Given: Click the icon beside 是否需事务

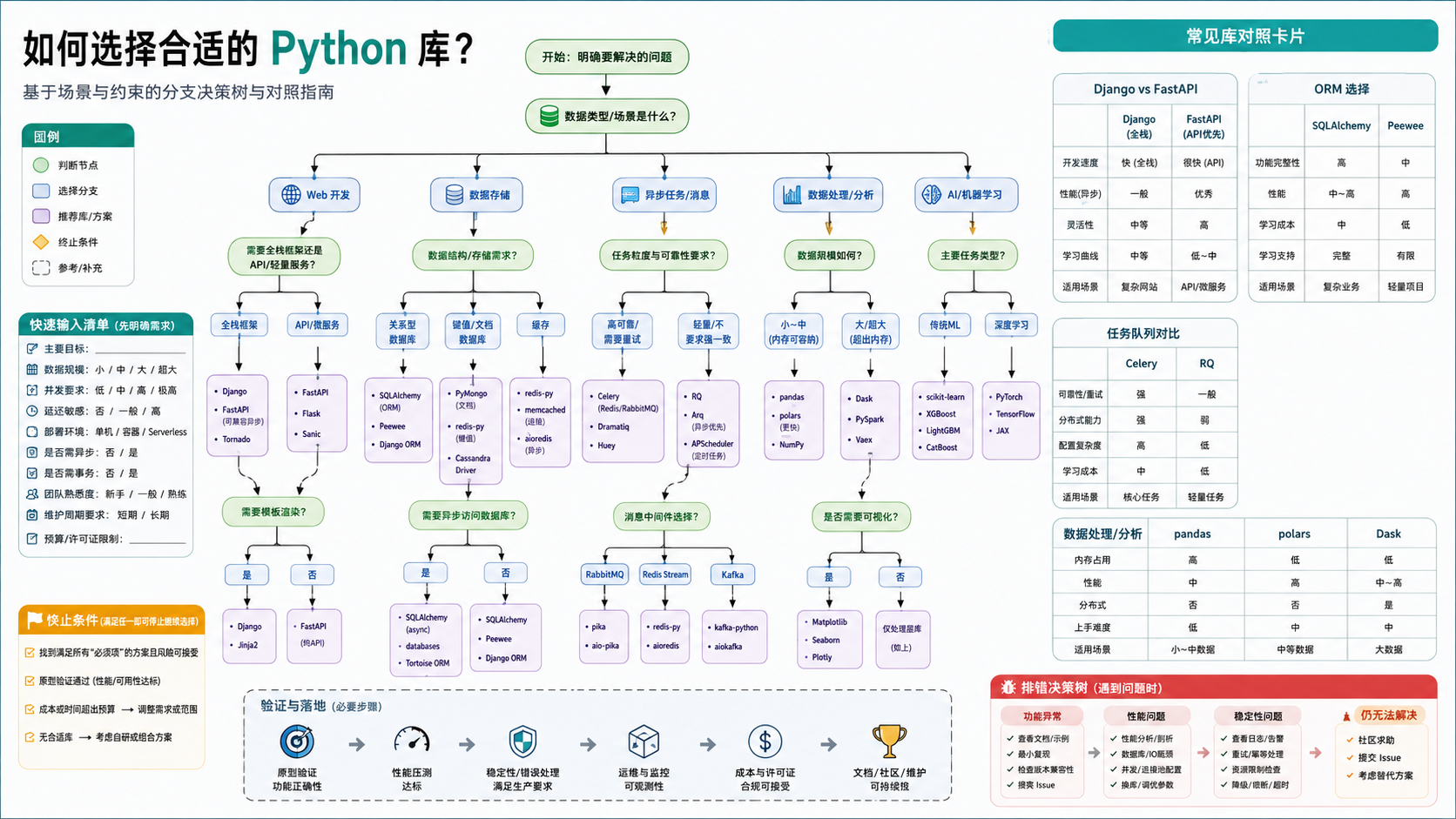Looking at the screenshot, I should [x=32, y=473].
